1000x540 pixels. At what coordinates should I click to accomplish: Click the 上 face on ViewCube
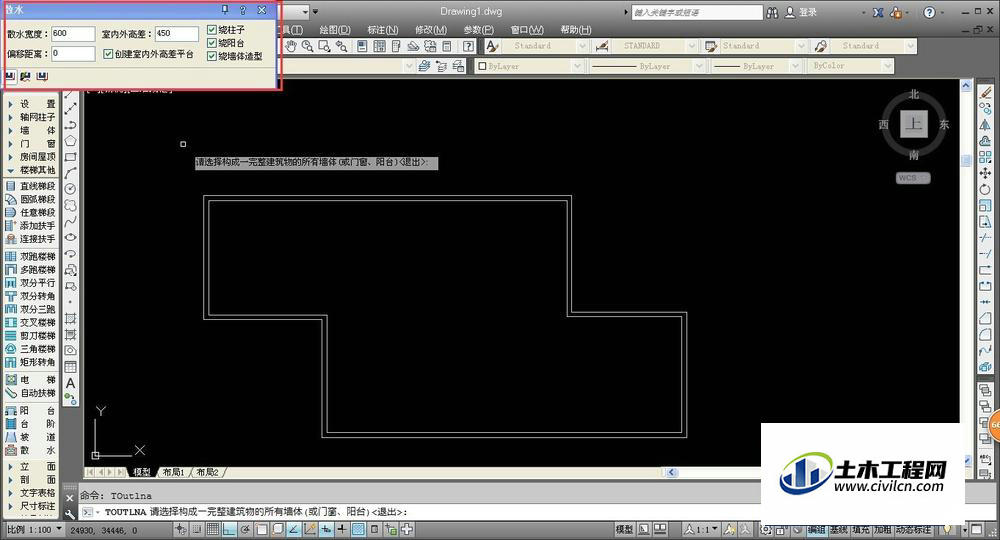point(913,124)
